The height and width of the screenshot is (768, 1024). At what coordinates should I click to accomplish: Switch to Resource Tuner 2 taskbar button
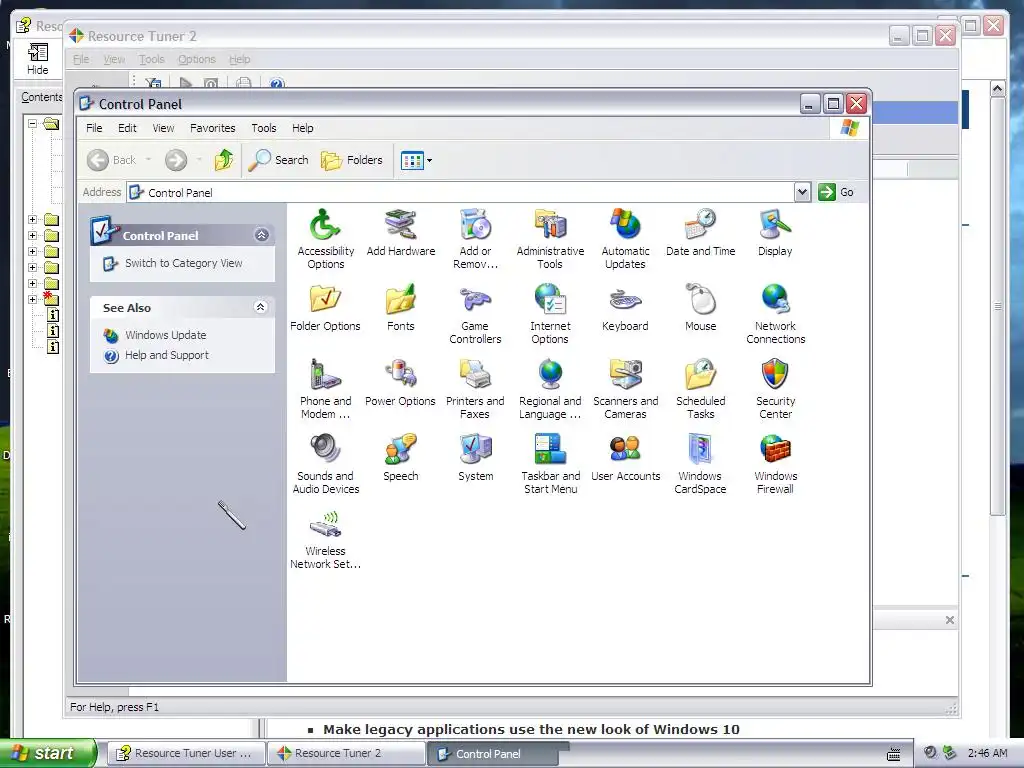click(346, 754)
